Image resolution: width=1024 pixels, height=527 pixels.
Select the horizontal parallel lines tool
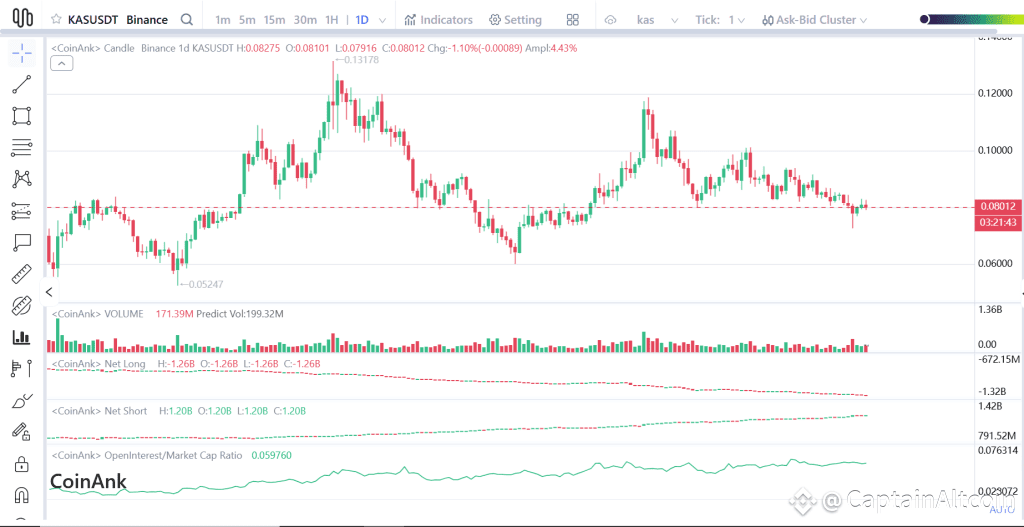[x=22, y=148]
